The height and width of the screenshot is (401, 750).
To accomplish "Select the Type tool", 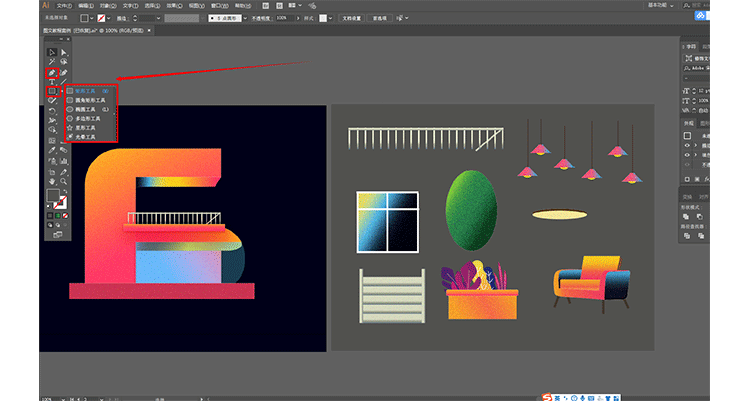I will pyautogui.click(x=51, y=83).
